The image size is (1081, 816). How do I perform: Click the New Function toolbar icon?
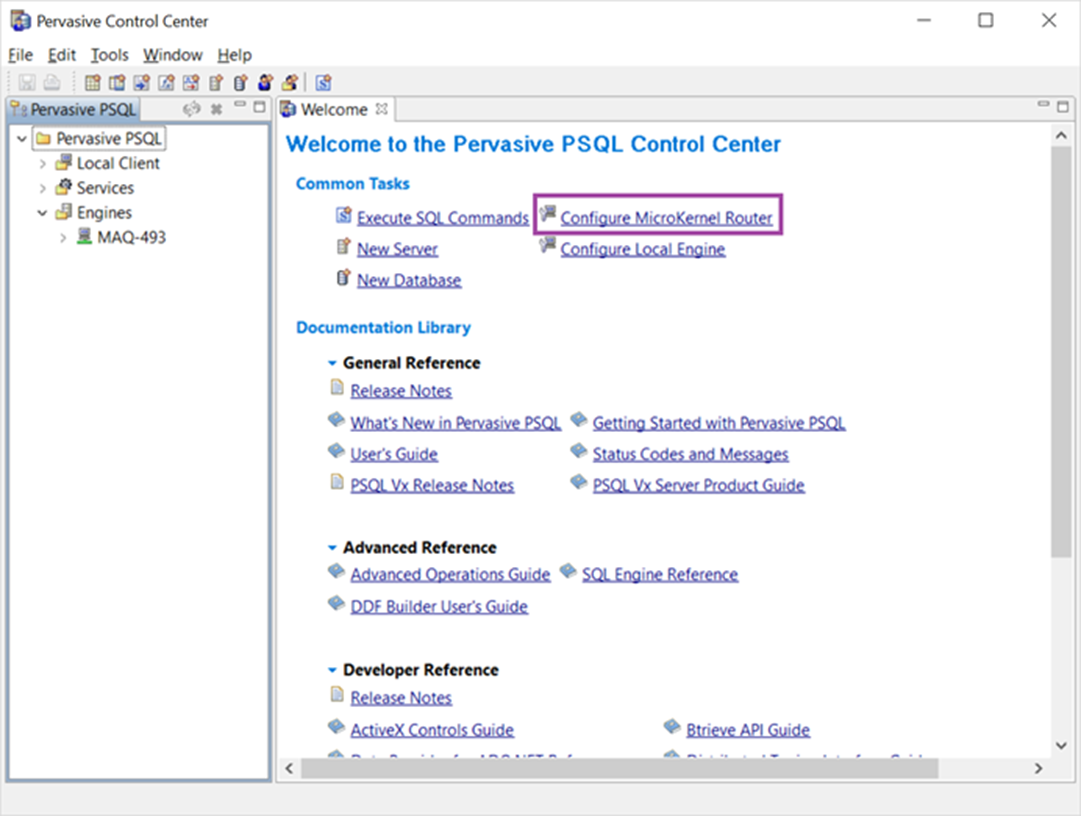[167, 83]
